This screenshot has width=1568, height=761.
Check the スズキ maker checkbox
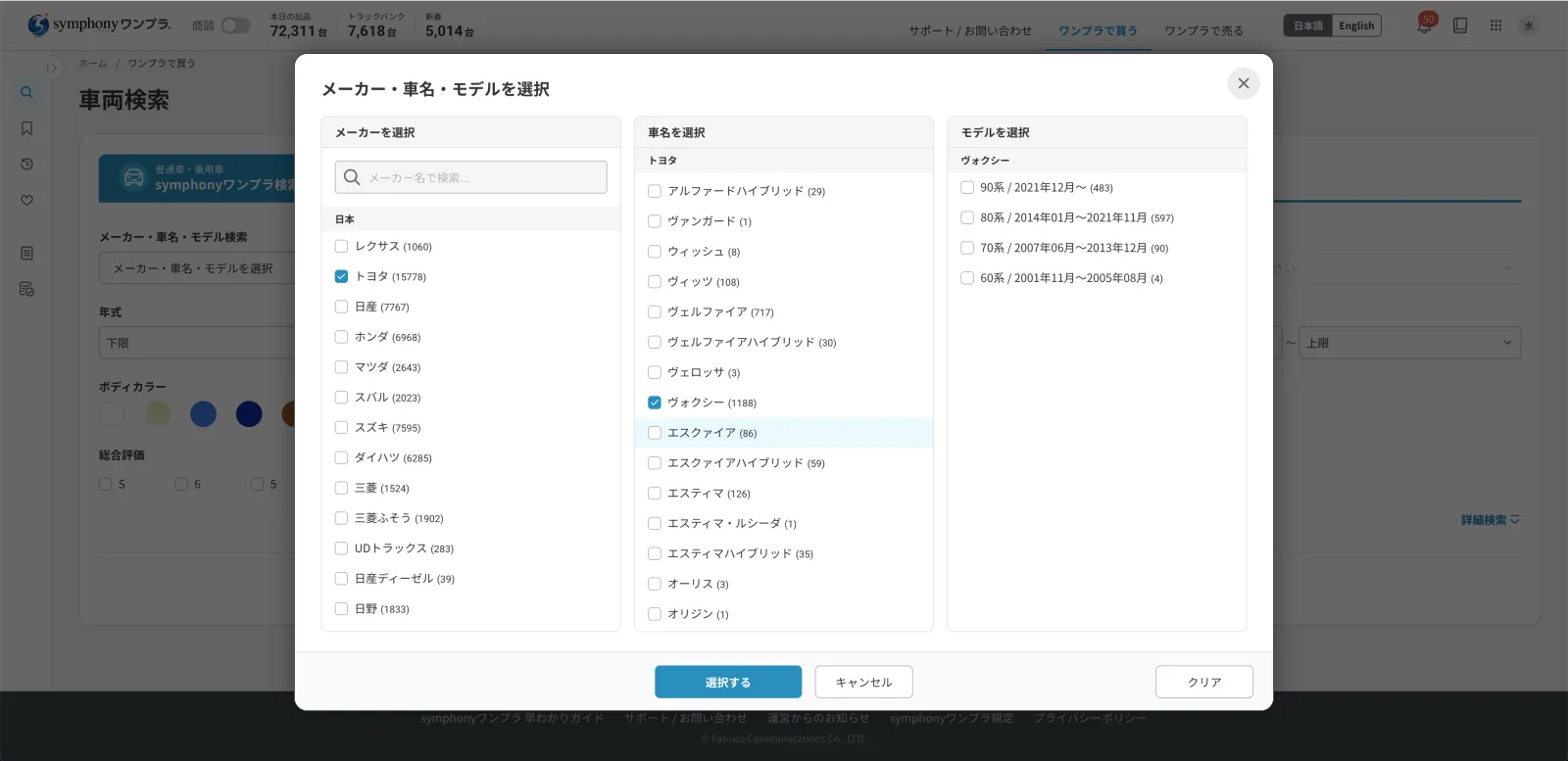[x=341, y=427]
